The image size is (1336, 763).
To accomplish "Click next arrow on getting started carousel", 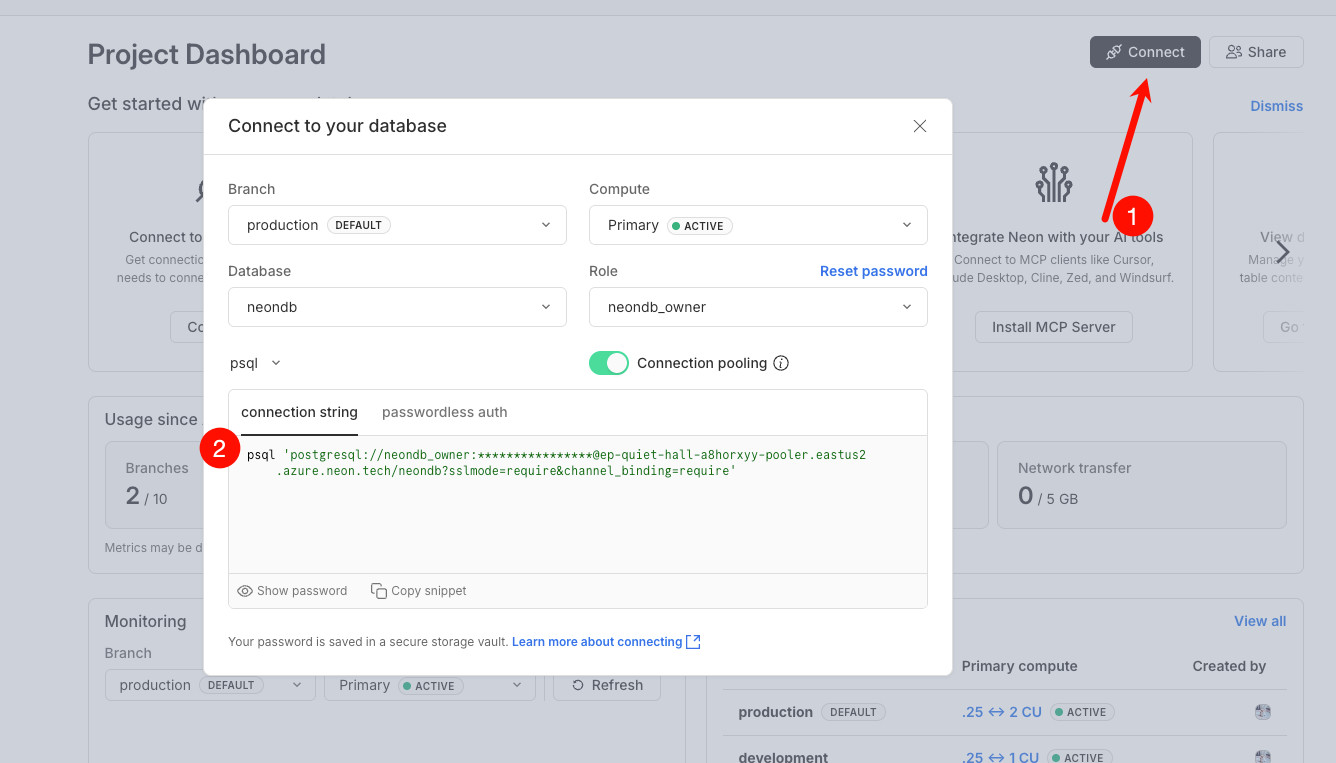I will pyautogui.click(x=1283, y=253).
